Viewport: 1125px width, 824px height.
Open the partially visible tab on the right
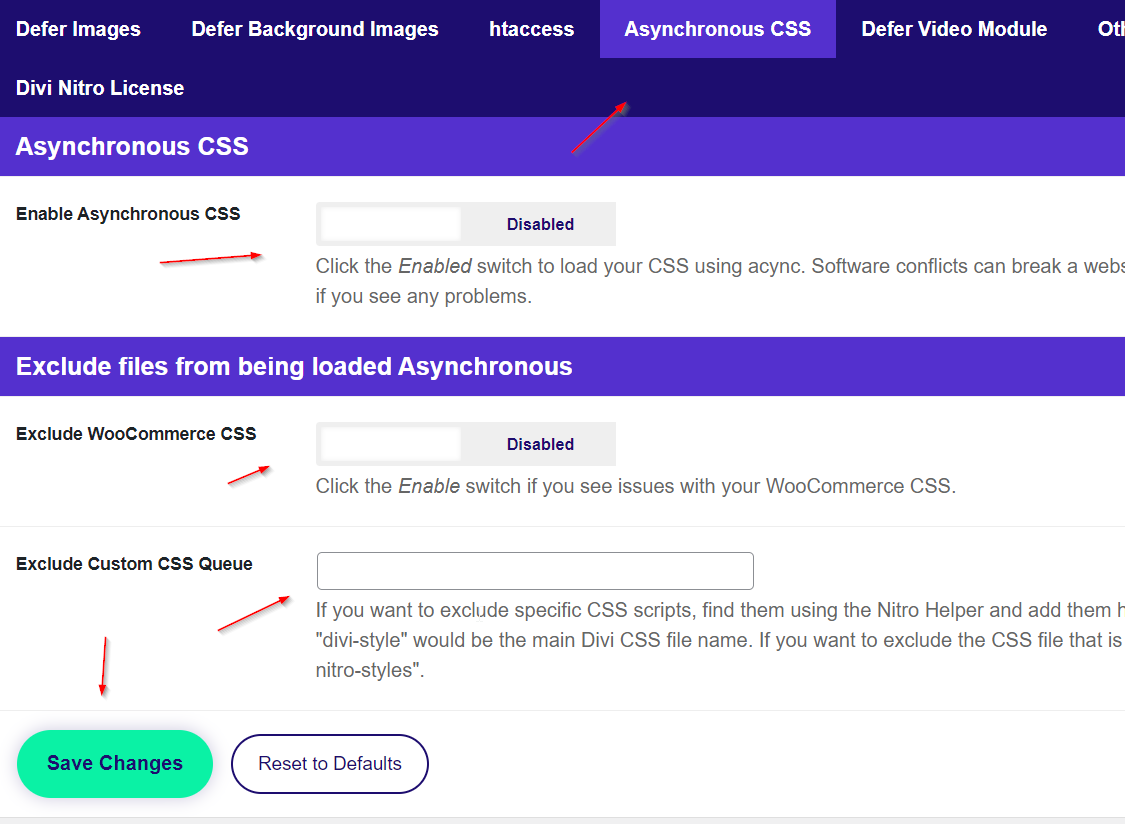click(1110, 29)
